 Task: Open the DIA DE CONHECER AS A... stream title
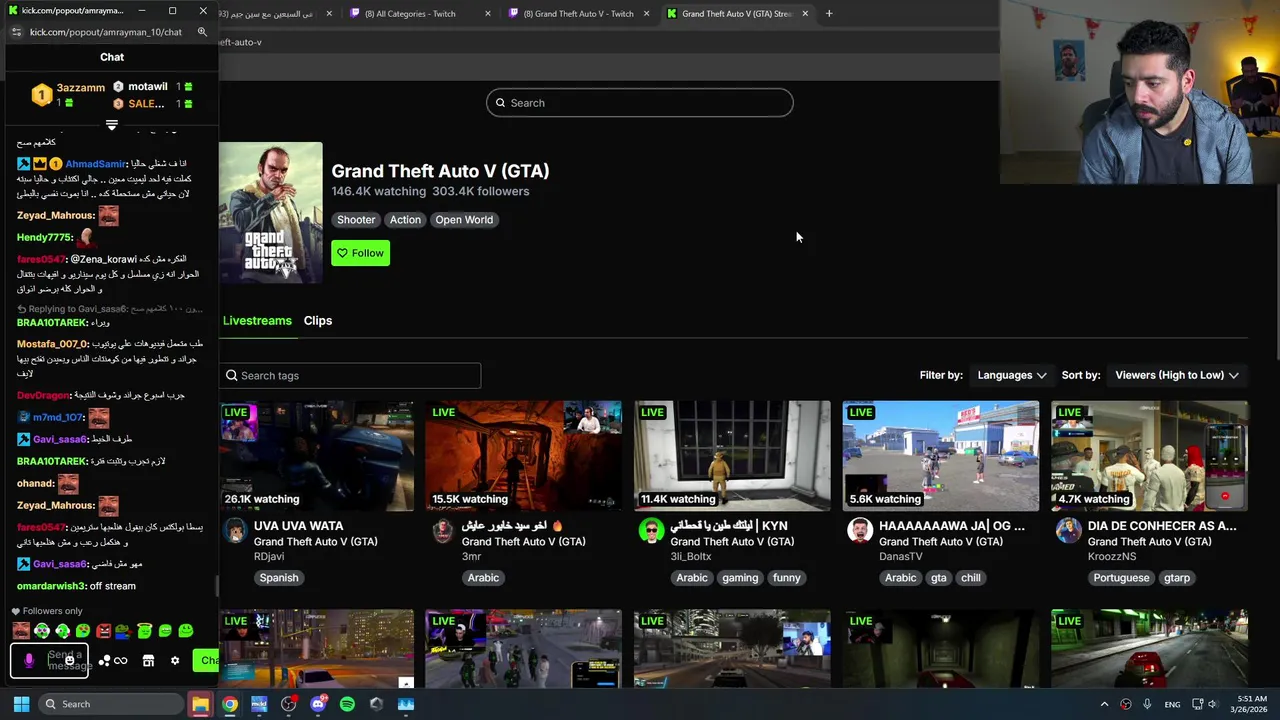(x=1162, y=526)
